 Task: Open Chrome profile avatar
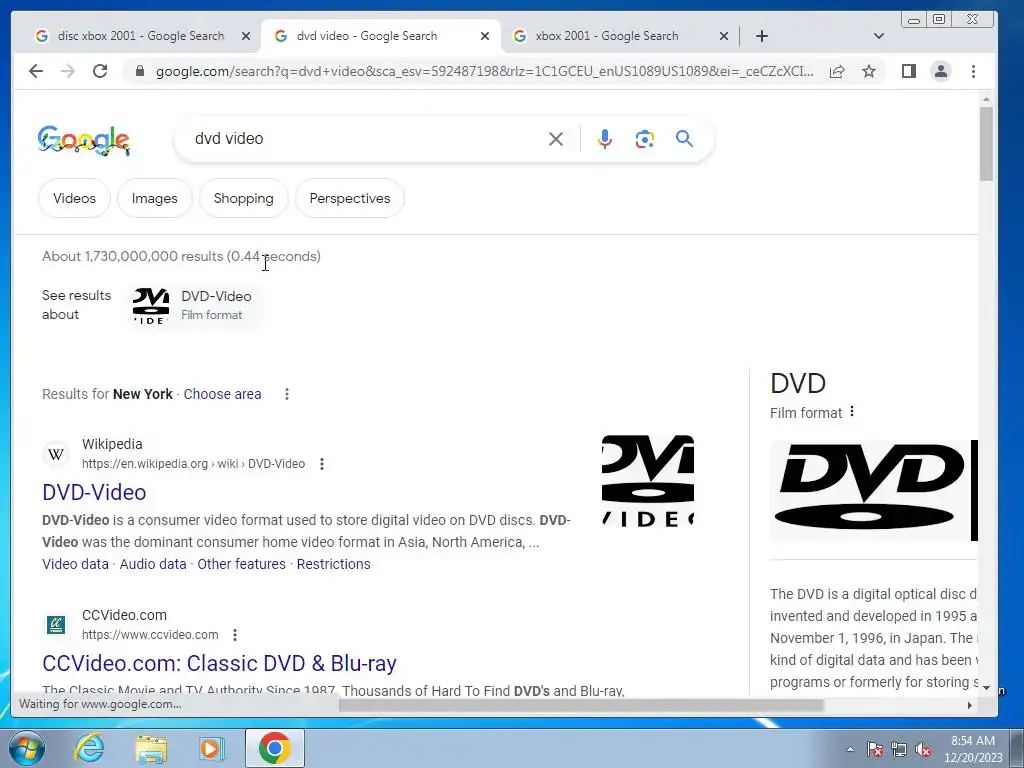pyautogui.click(x=940, y=71)
